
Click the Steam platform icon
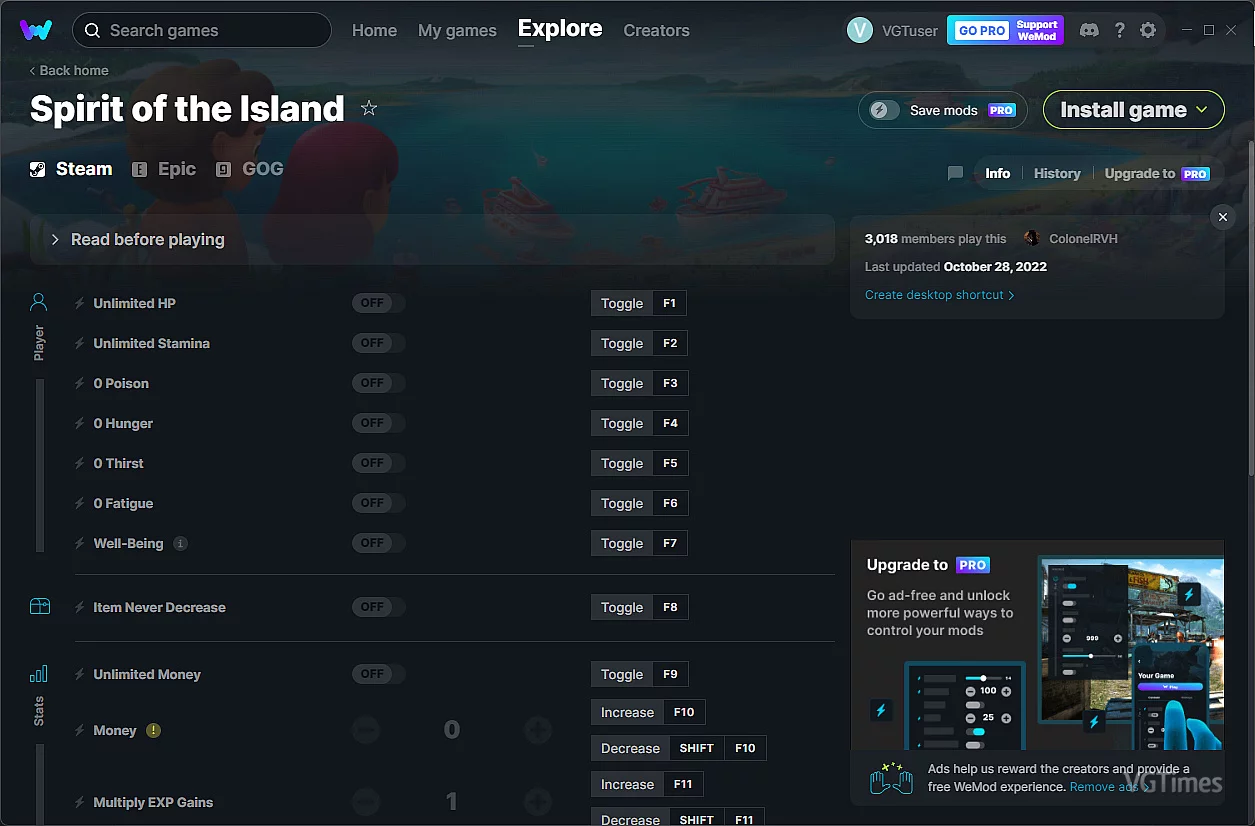click(37, 169)
